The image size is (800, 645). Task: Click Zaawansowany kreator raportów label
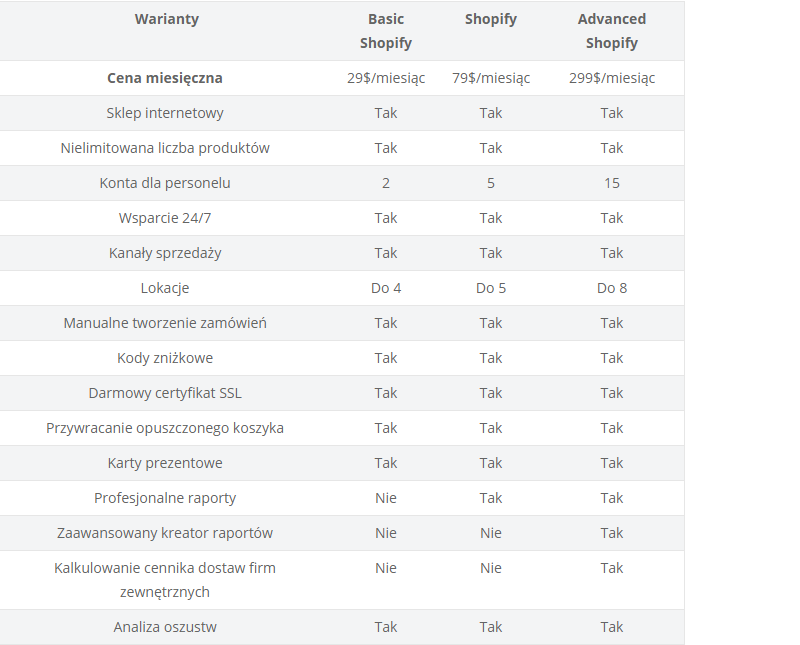tap(165, 533)
